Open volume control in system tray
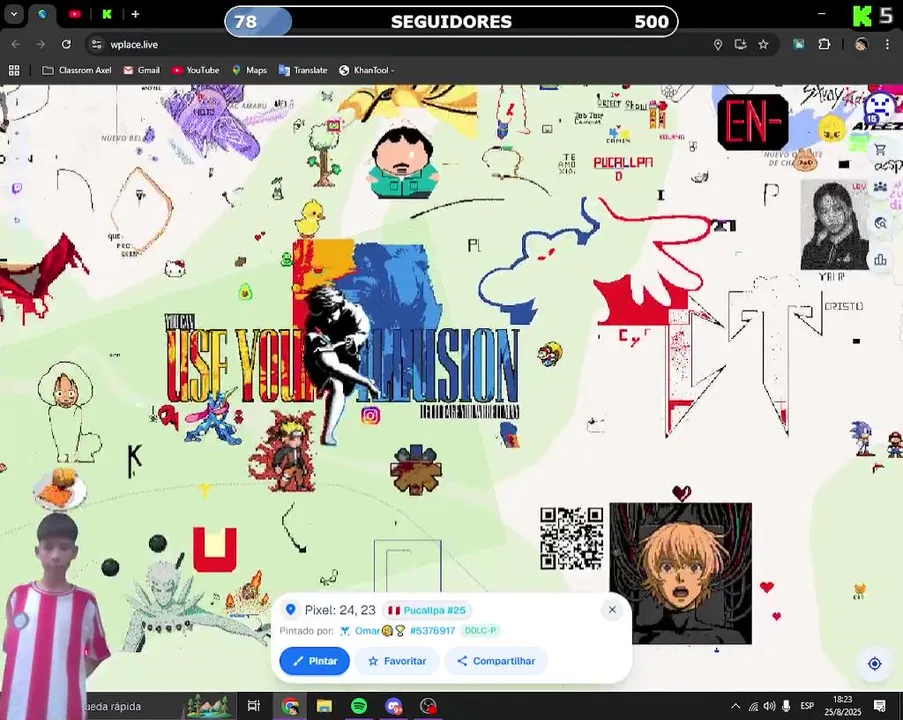Viewport: 903px width, 720px height. [769, 706]
